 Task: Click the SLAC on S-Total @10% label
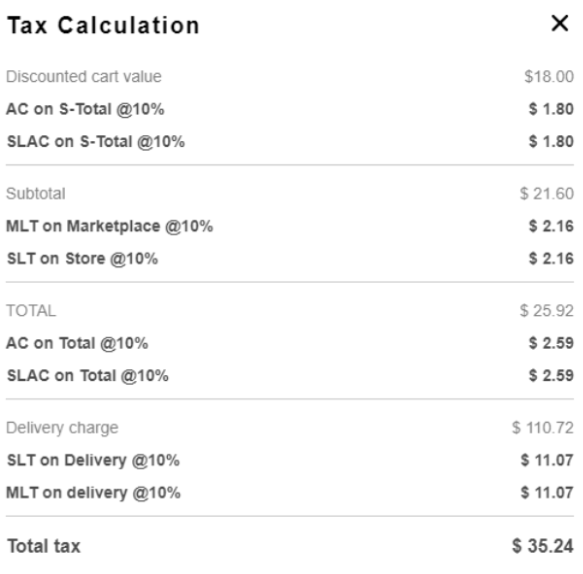(96, 142)
